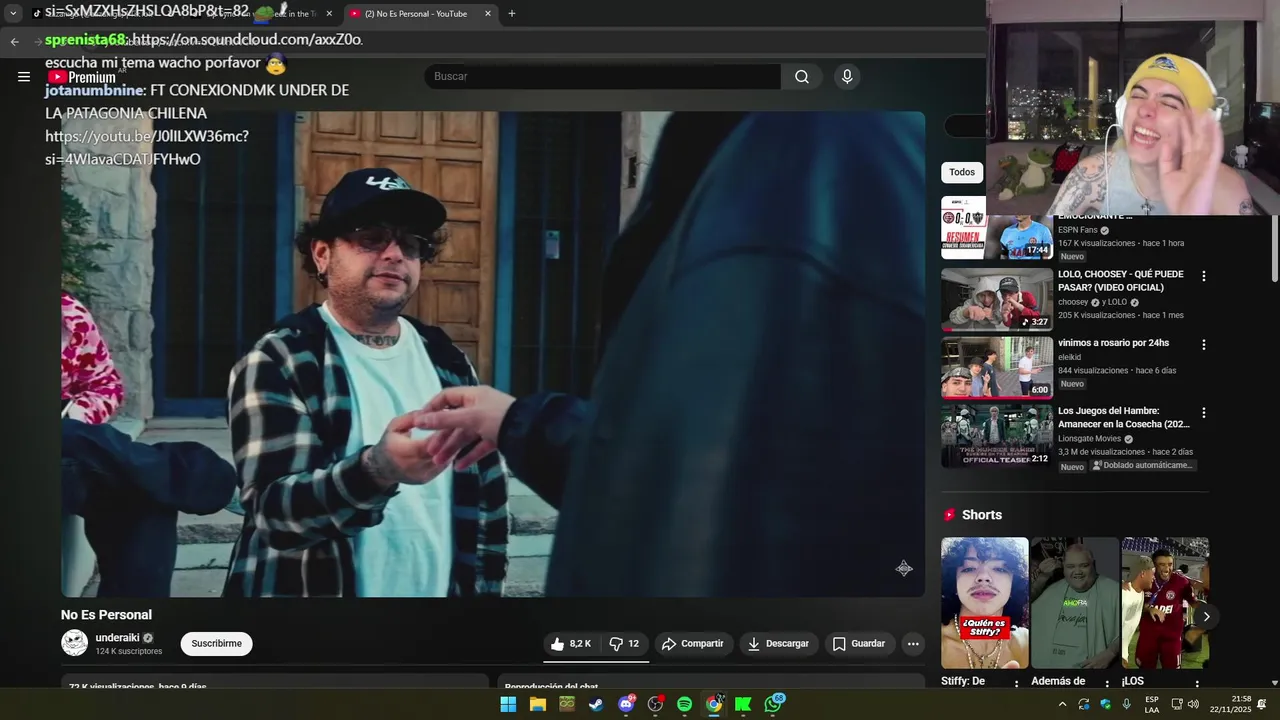Open options menu for Los Juegos del Hambre
The width and height of the screenshot is (1280, 720).
1204,413
